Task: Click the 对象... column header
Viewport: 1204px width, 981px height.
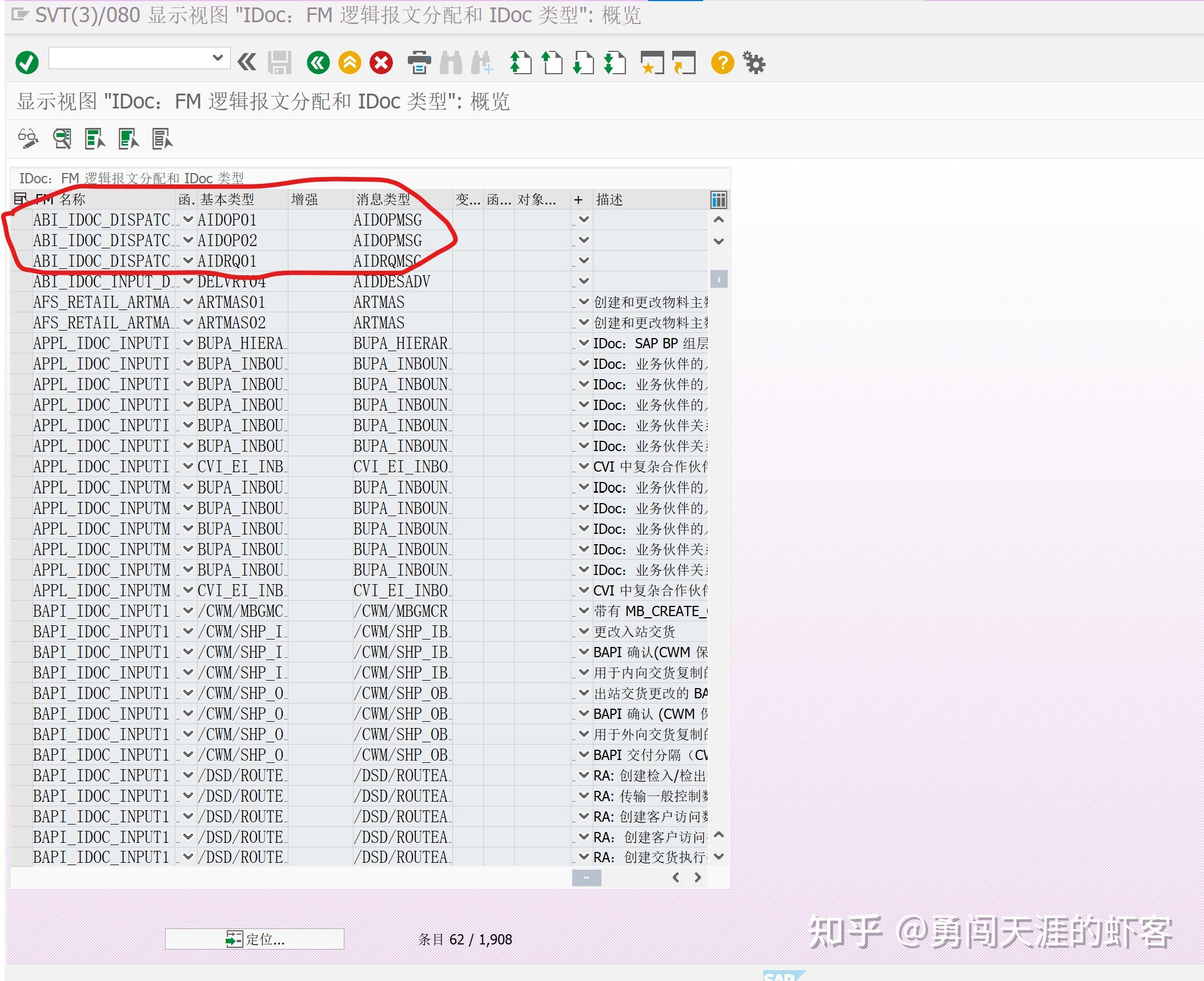Action: [542, 199]
